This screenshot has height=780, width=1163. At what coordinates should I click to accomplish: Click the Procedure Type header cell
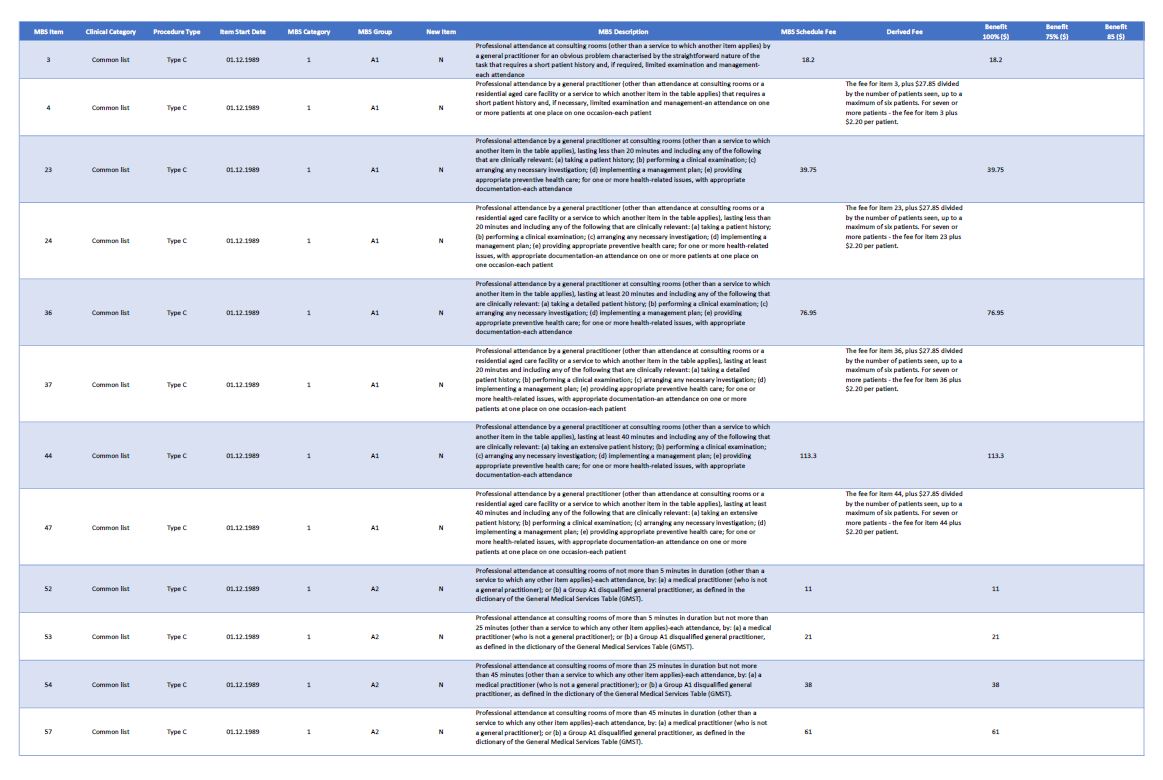(177, 32)
